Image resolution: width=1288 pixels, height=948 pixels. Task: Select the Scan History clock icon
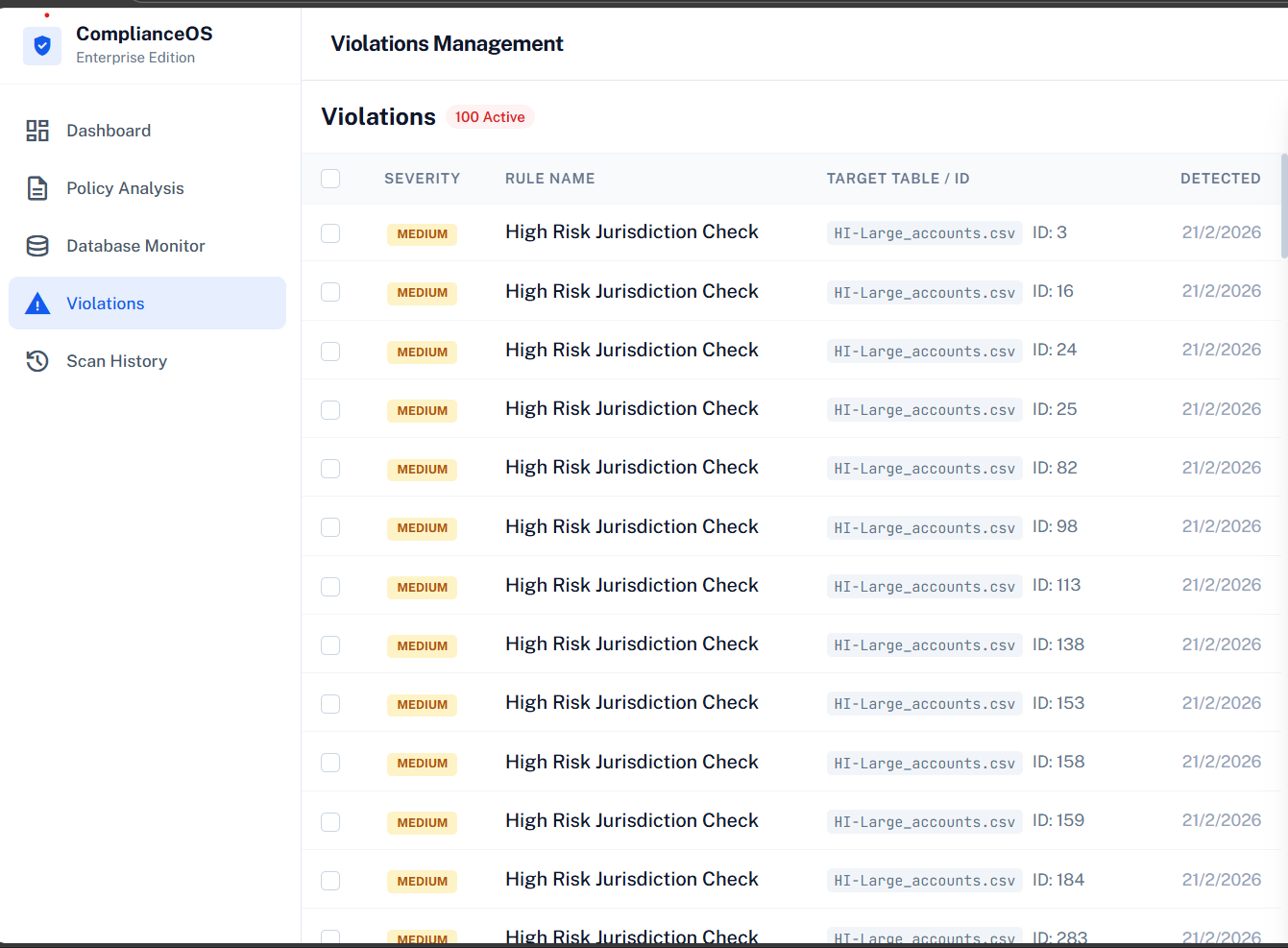(36, 361)
